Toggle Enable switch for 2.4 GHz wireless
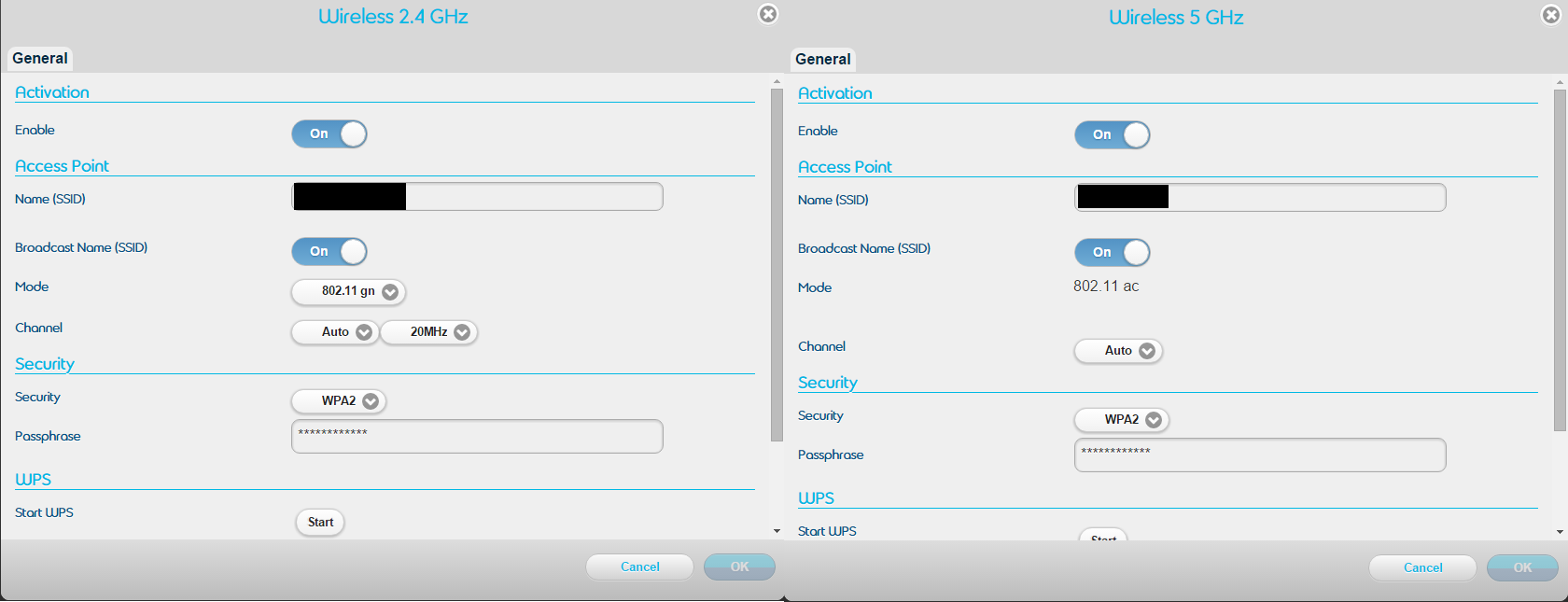The image size is (1568, 602). point(329,133)
